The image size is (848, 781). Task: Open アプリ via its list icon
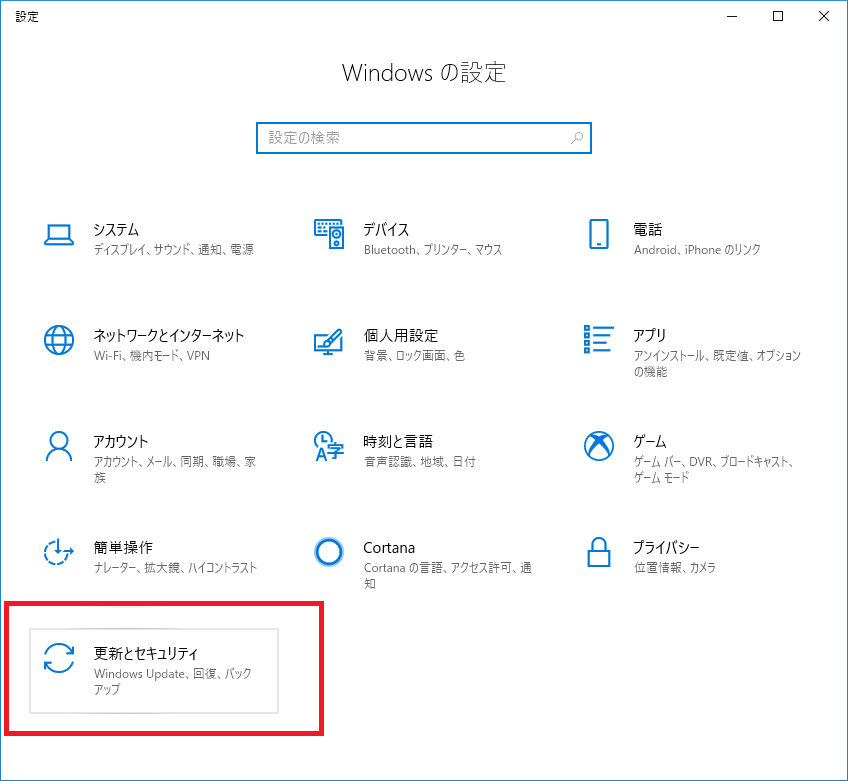click(x=599, y=340)
